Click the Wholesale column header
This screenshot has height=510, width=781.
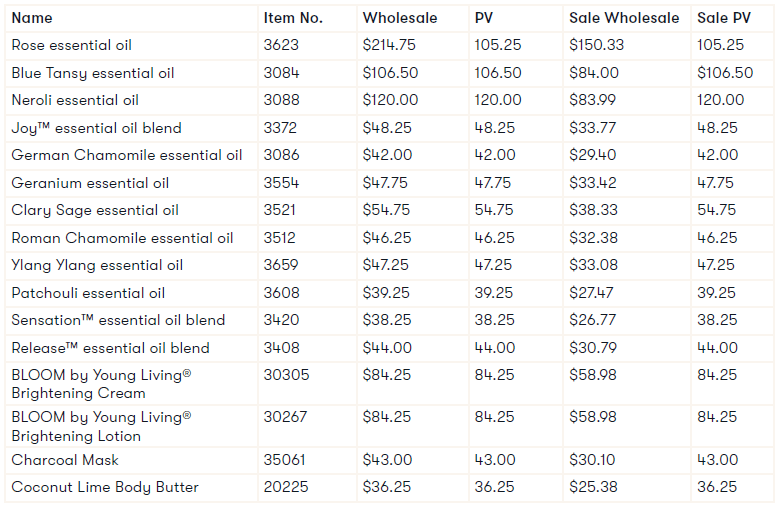(x=399, y=18)
